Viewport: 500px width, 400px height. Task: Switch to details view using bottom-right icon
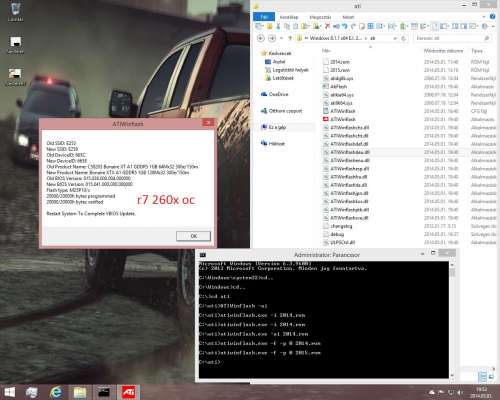(482, 377)
